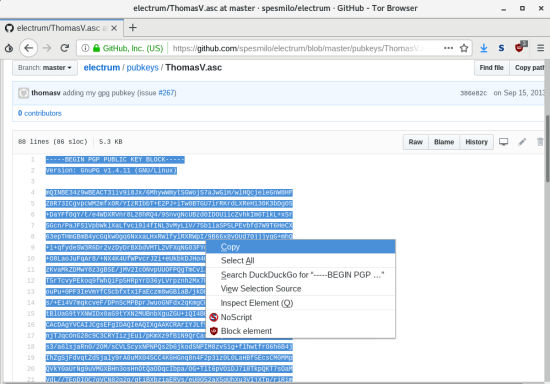This screenshot has width=550, height=384.
Task: Reload the page with the refresh icon
Action: click(x=65, y=48)
